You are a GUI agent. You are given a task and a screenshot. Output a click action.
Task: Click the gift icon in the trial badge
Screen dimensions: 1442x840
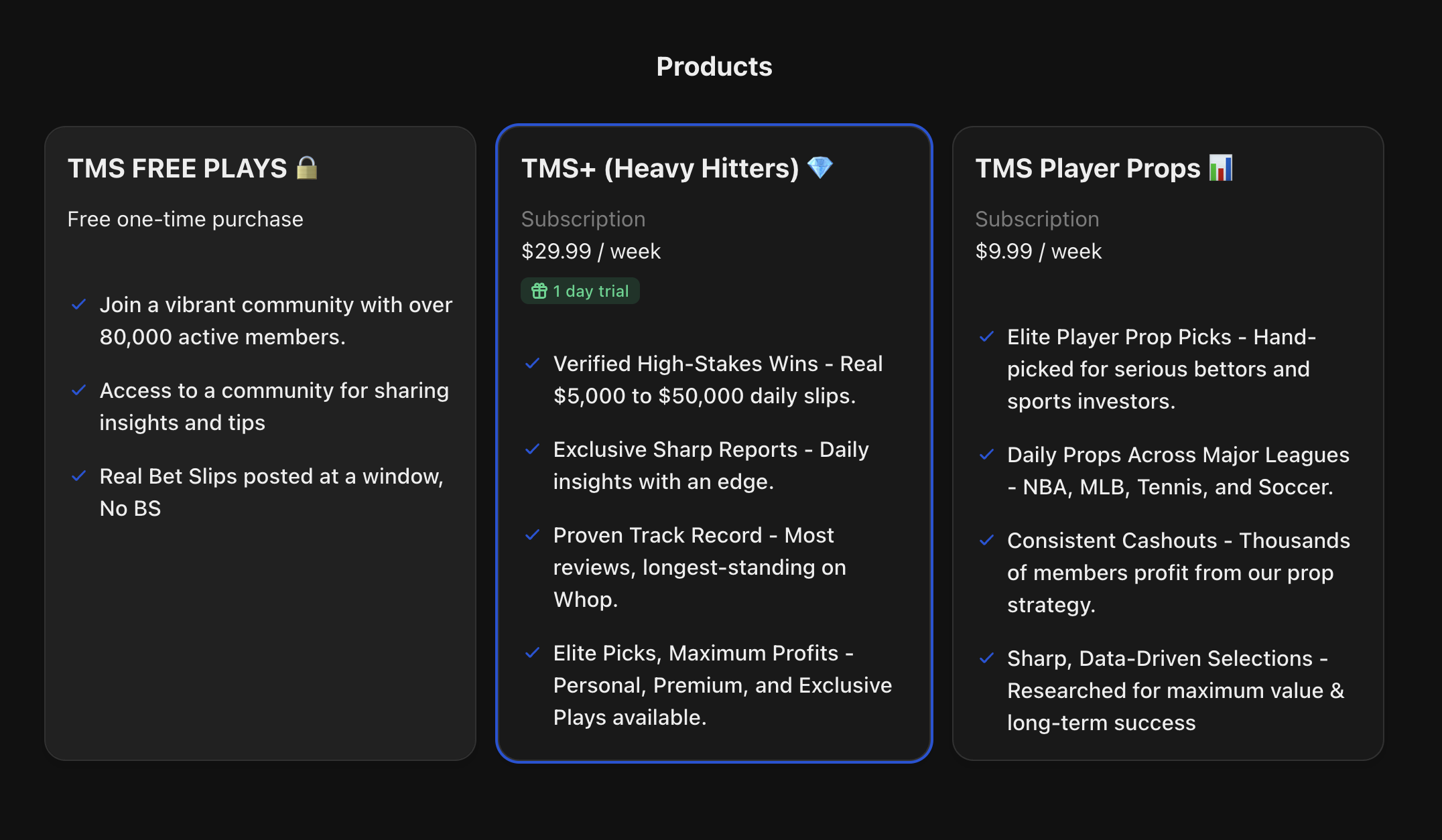(x=539, y=291)
